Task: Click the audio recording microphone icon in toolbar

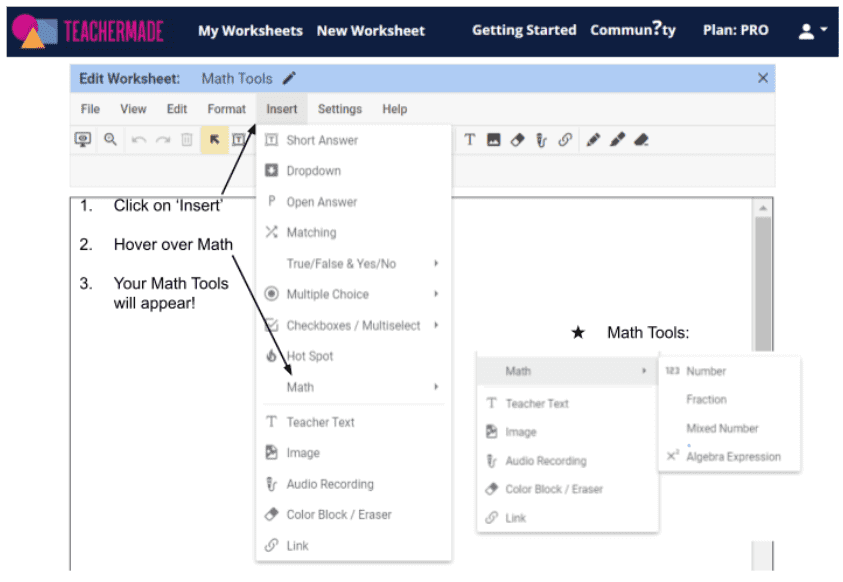Action: tap(541, 140)
